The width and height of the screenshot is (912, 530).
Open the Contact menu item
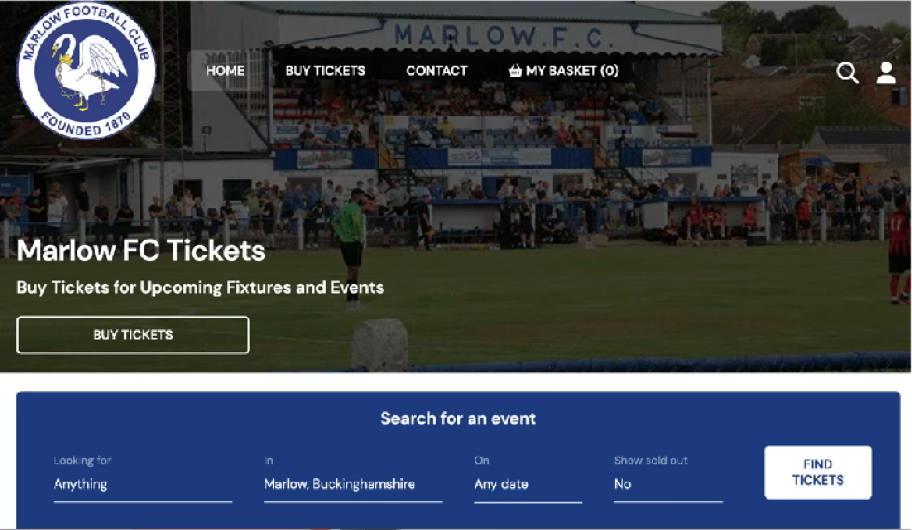437,70
